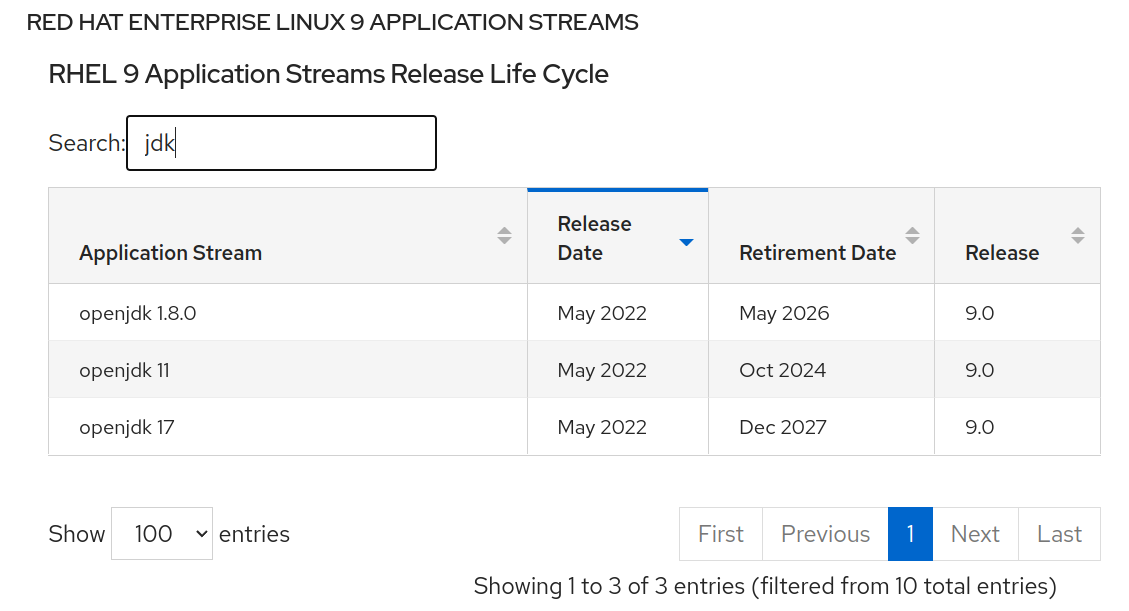Viewport: 1129px width, 611px height.
Task: Click the Oct 2024 retirement date cell
Action: coord(783,370)
